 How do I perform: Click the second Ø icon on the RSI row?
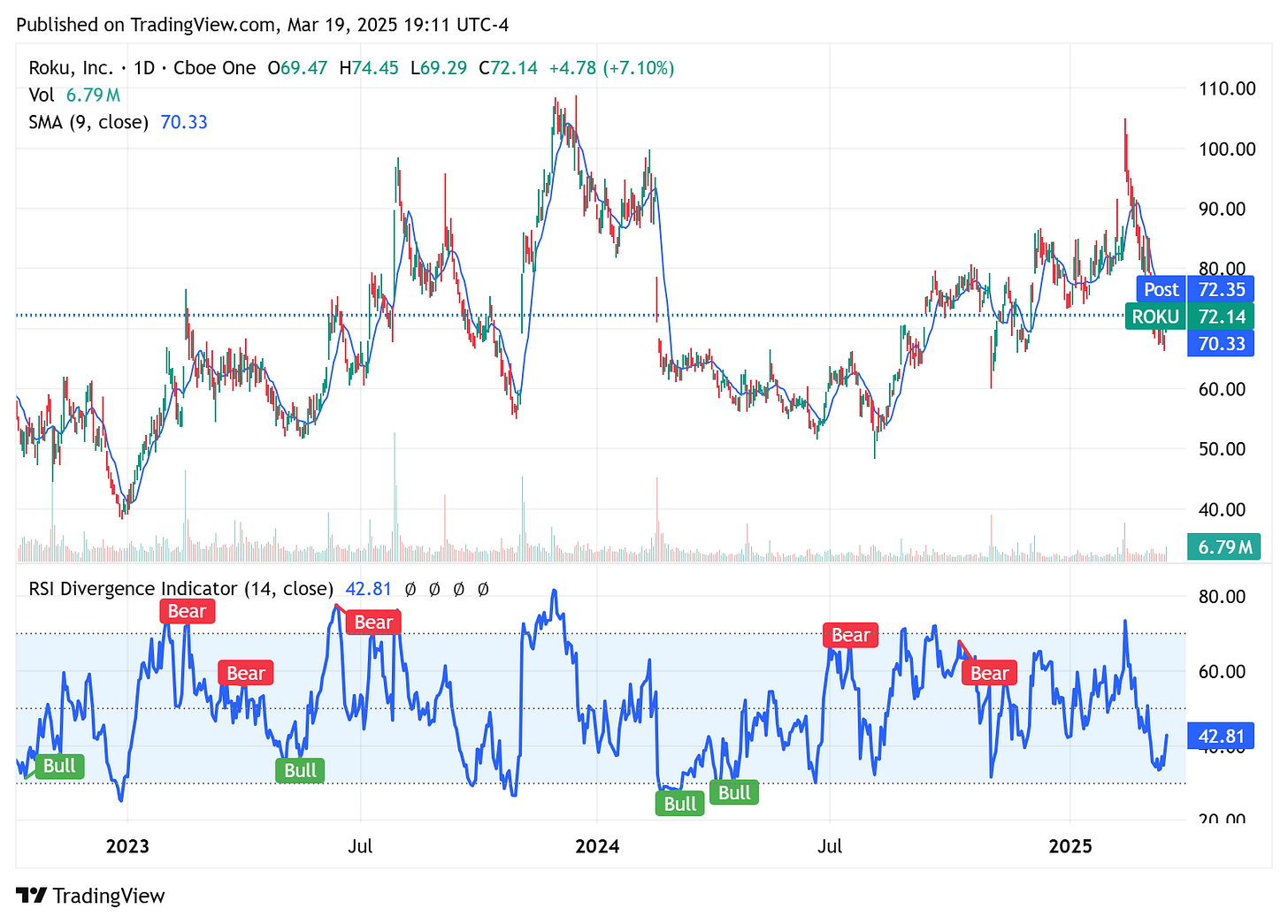coord(433,589)
